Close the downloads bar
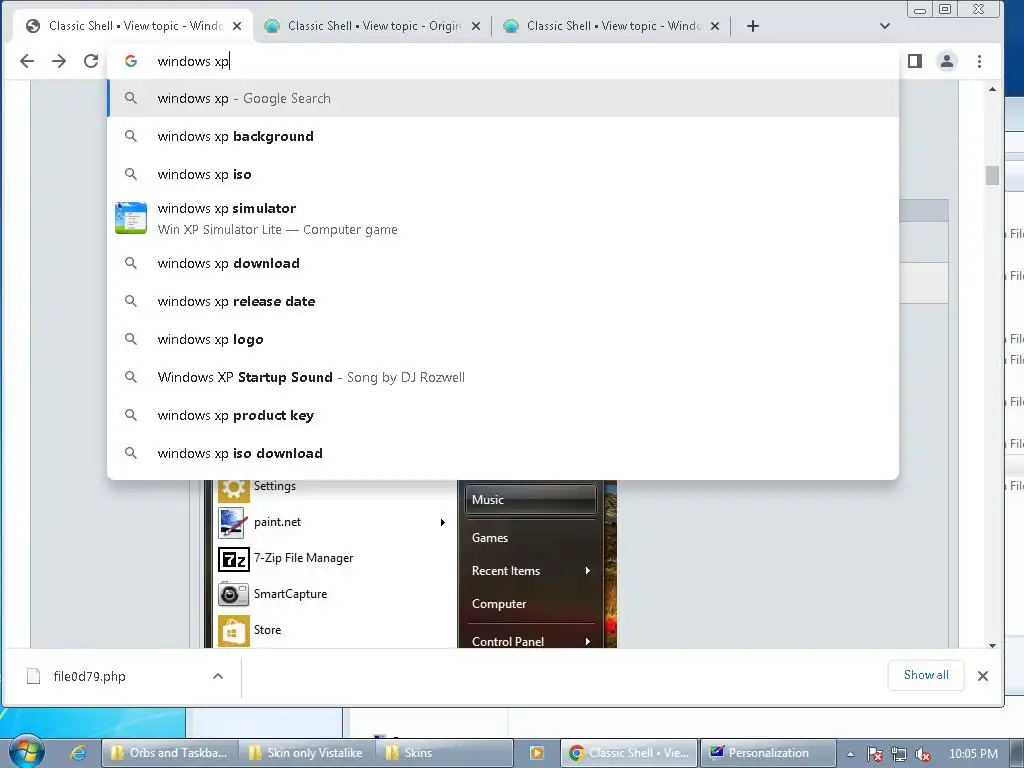 [983, 676]
